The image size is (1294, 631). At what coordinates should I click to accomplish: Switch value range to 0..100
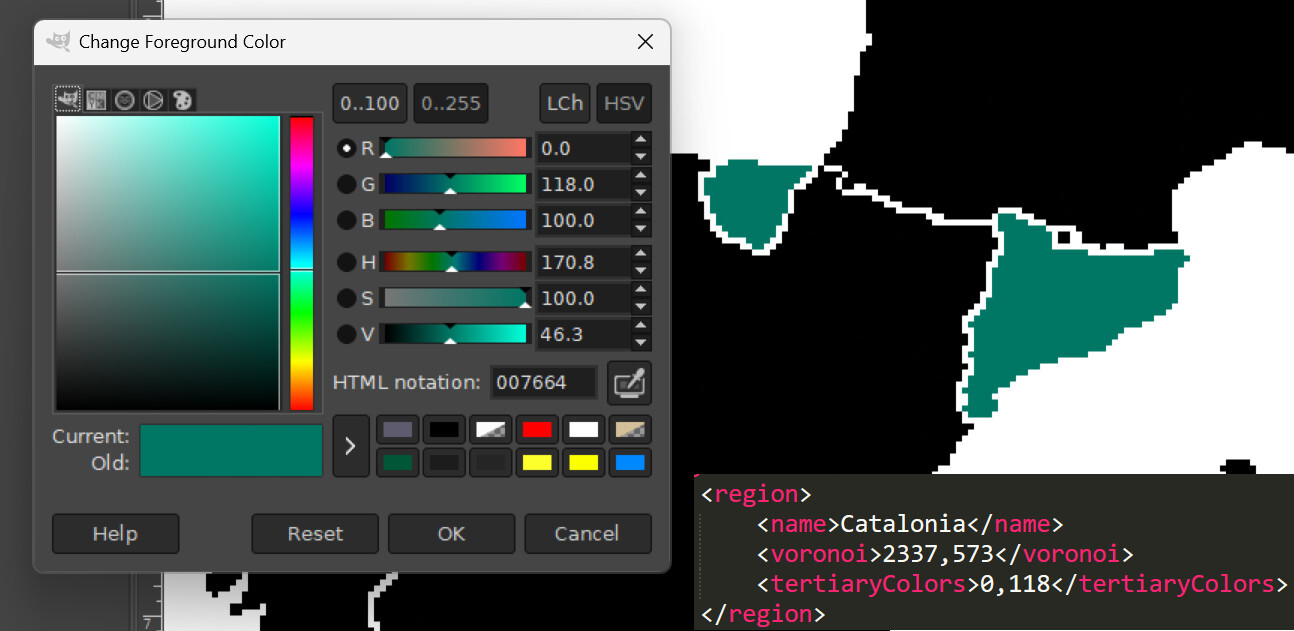tap(370, 103)
